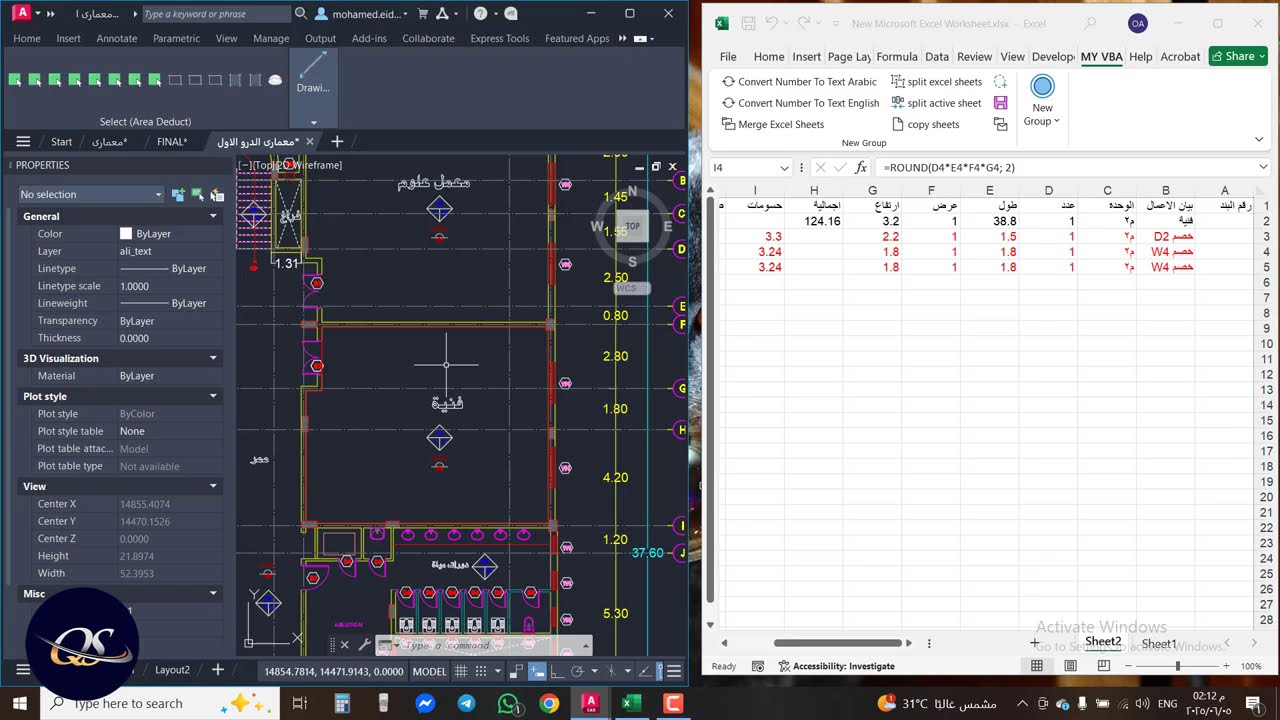1280x720 pixels.
Task: Collapse the Excel ribbon with chevron
Action: 1259,139
